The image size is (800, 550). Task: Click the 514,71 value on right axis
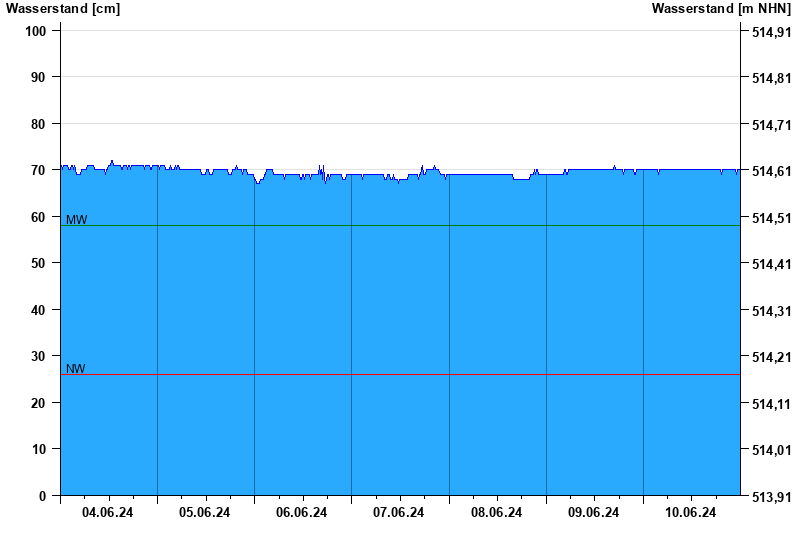[x=771, y=125]
